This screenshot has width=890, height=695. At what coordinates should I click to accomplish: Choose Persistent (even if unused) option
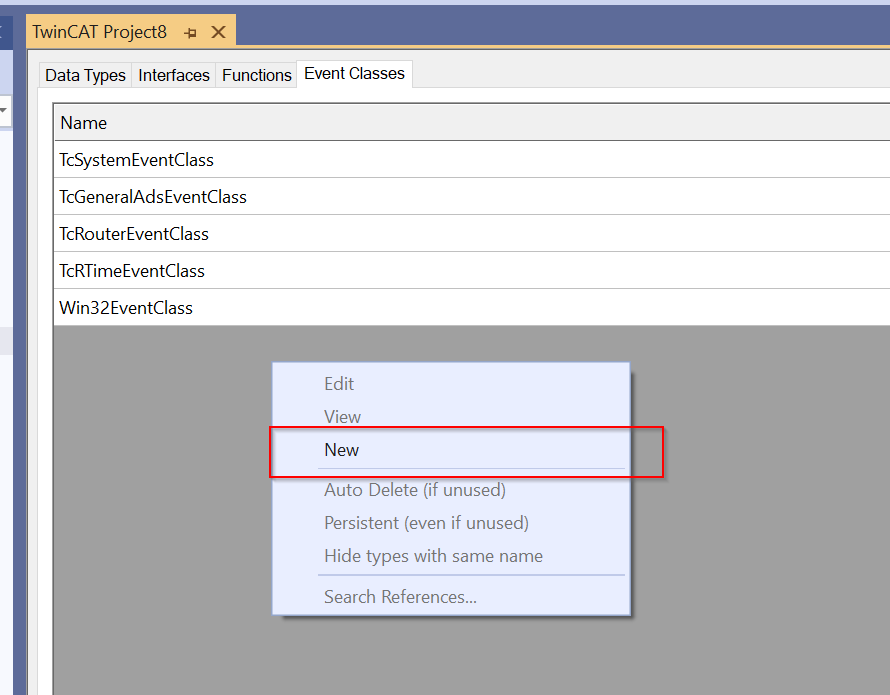[x=451, y=522]
